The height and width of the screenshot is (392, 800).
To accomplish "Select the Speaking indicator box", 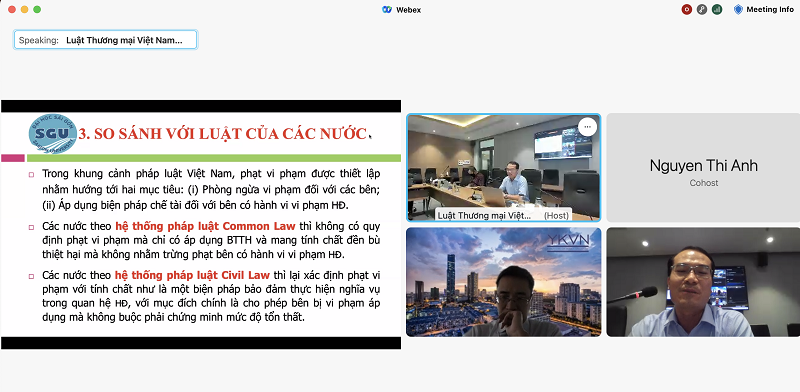I will pyautogui.click(x=105, y=40).
